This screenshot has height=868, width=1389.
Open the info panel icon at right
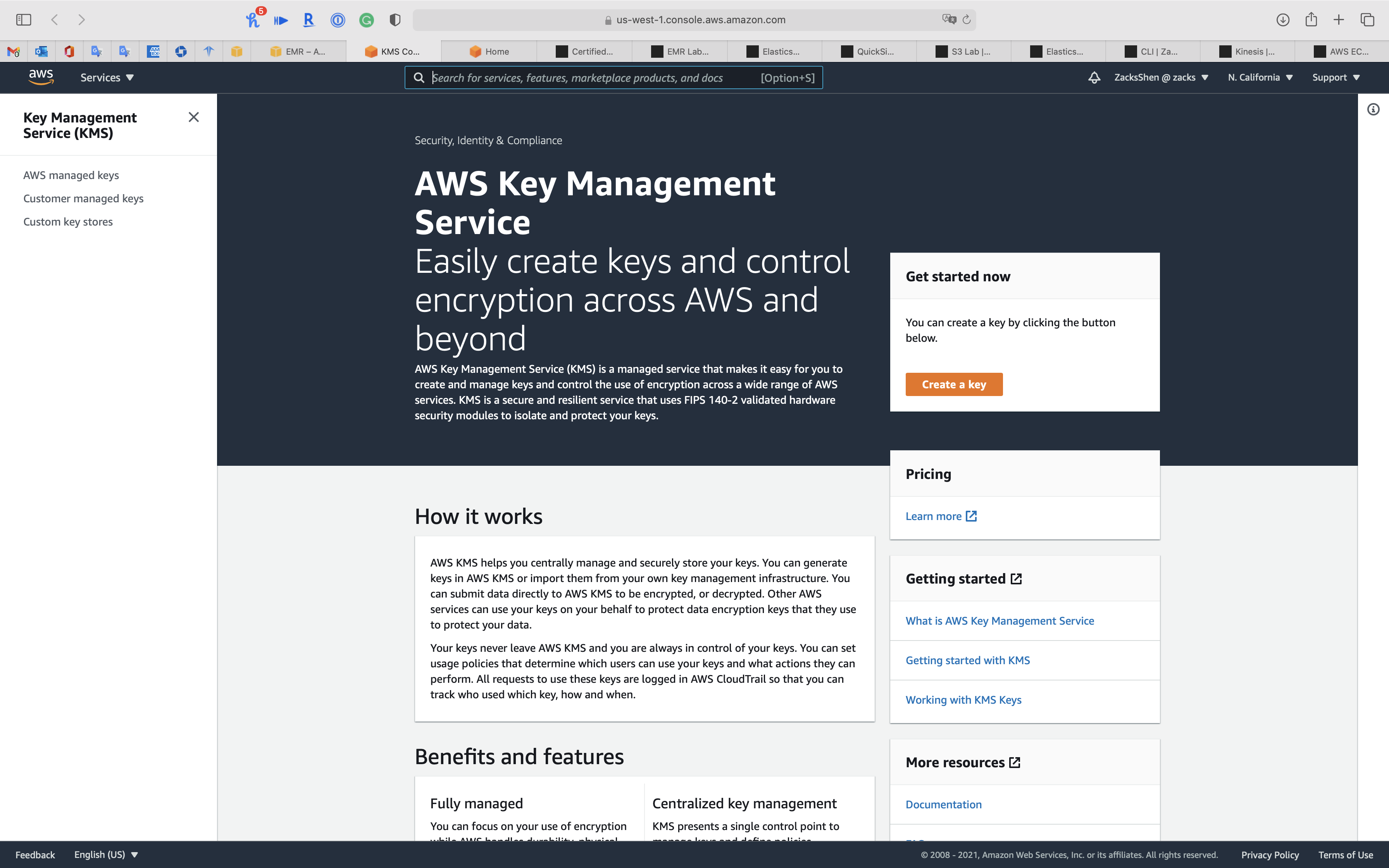[1373, 109]
